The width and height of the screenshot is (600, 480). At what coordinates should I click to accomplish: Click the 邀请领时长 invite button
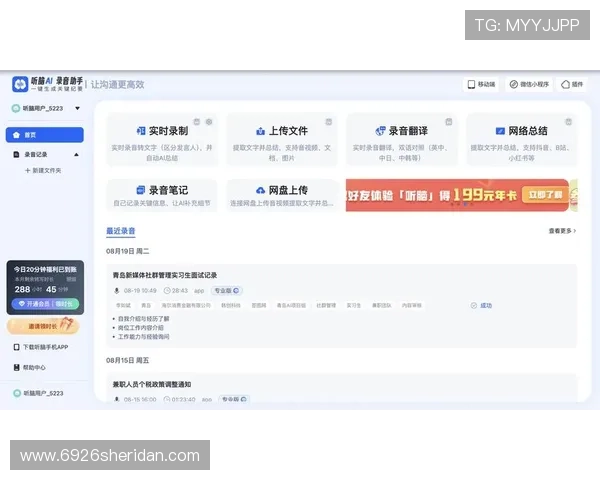(x=43, y=326)
